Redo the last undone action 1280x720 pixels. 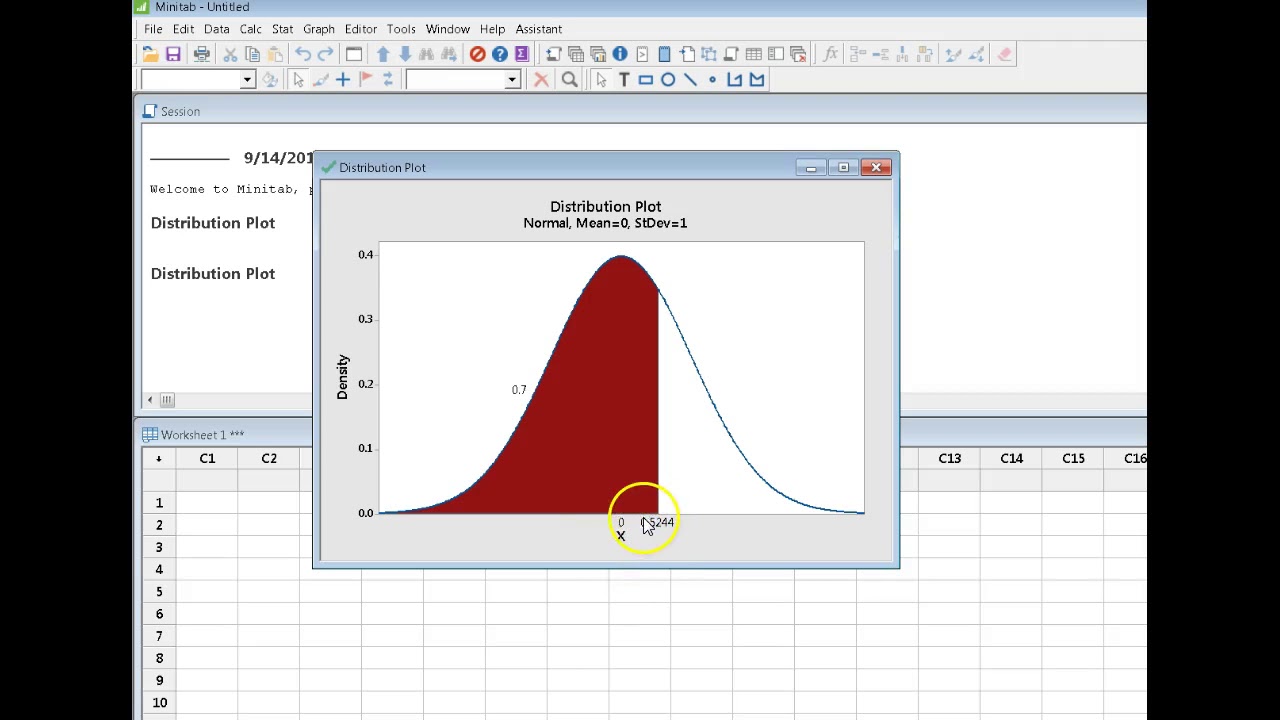point(325,54)
